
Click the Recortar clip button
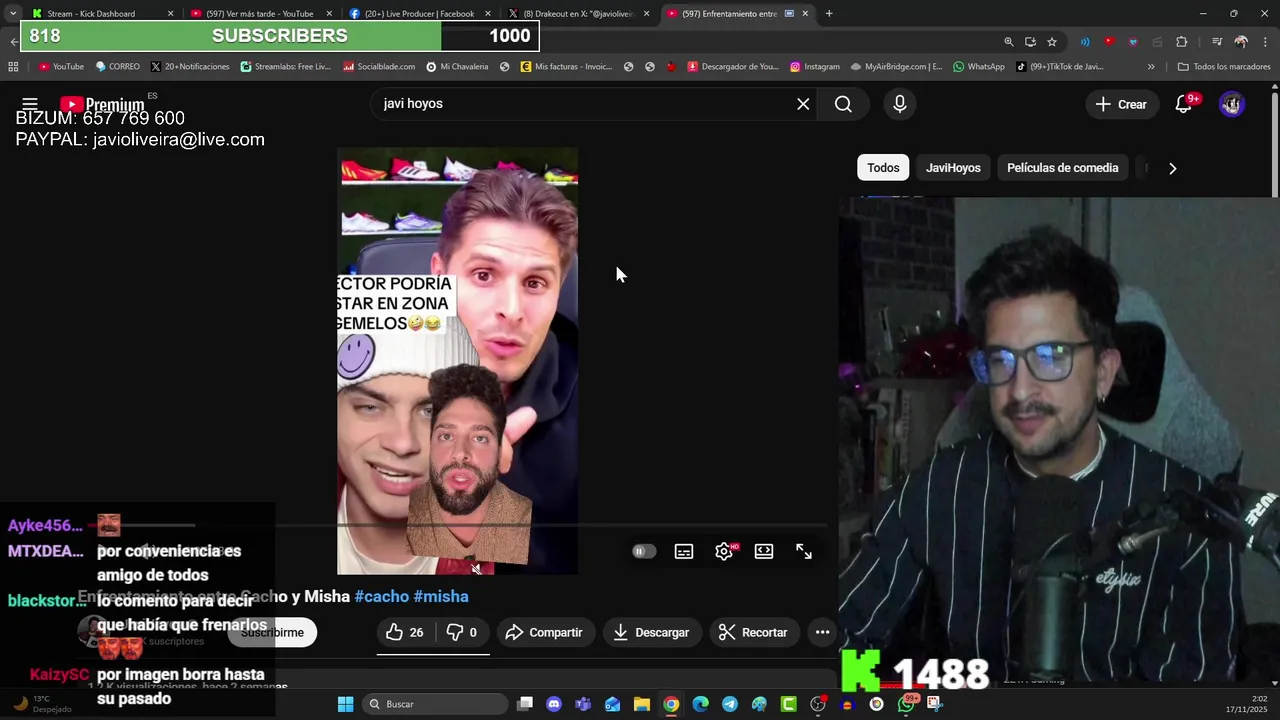pyautogui.click(x=753, y=632)
